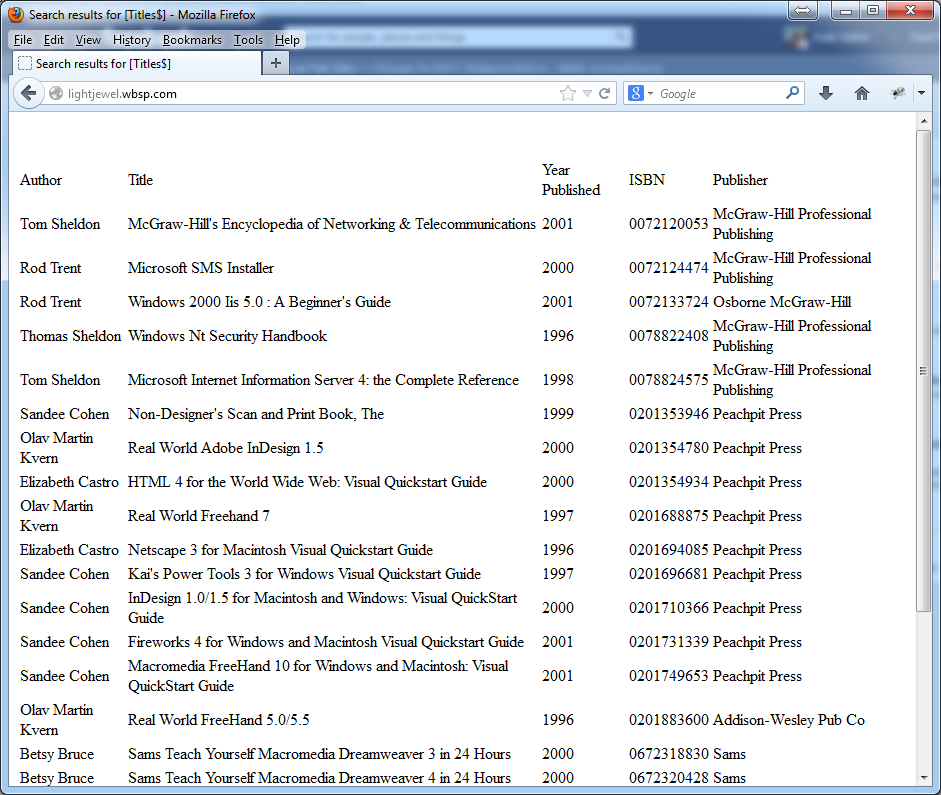
Task: Click the 'Author' column header
Action: coord(41,180)
